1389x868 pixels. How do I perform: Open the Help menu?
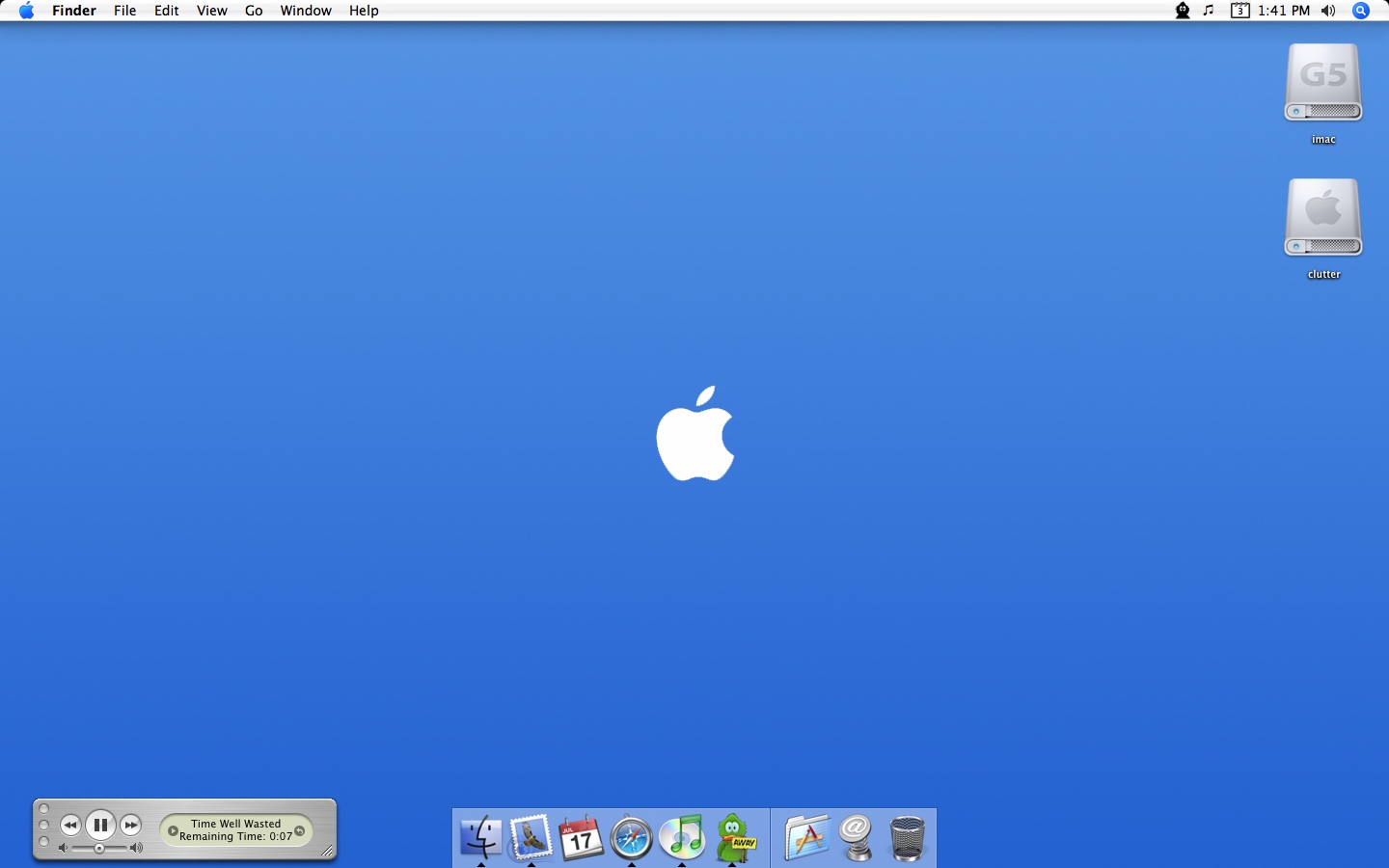(364, 11)
